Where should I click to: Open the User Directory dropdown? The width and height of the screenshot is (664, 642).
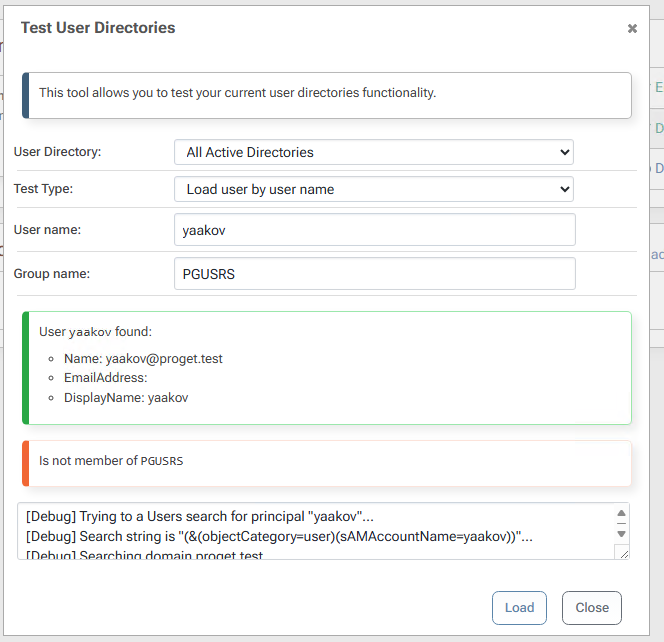click(x=373, y=152)
